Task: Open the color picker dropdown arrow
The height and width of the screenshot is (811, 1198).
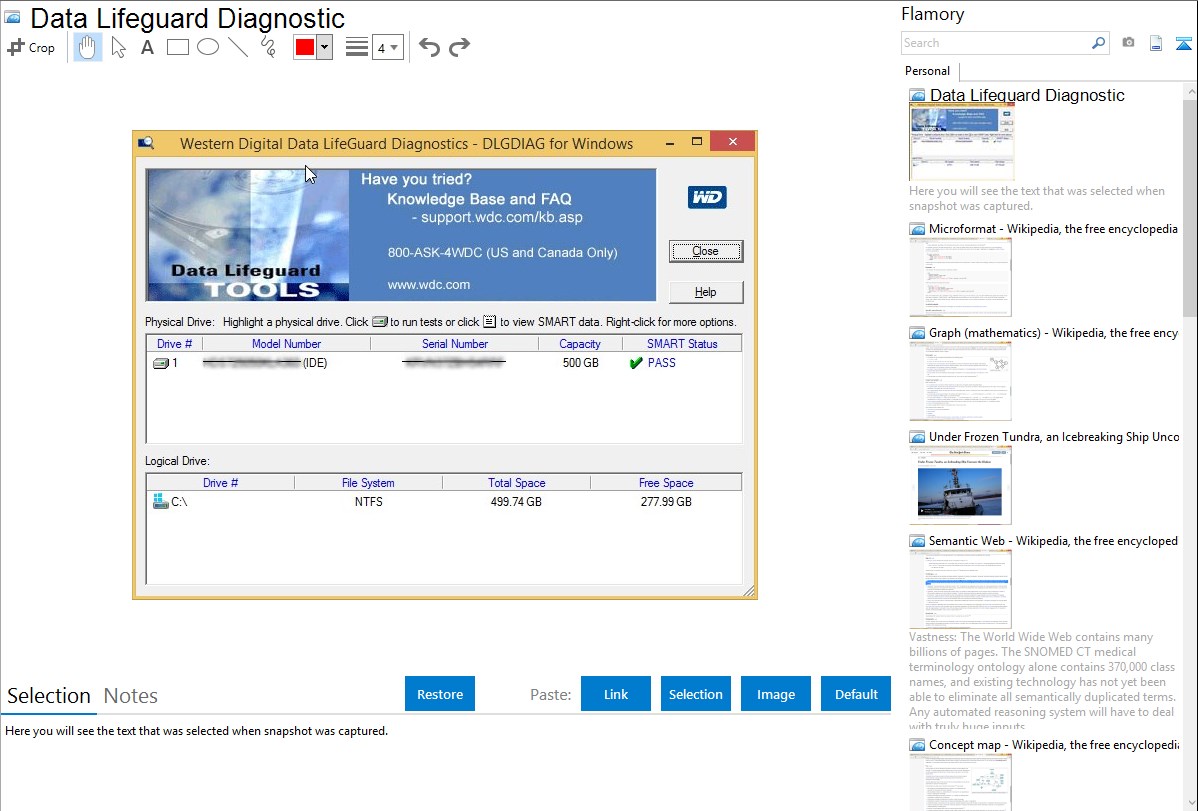Action: tap(324, 47)
